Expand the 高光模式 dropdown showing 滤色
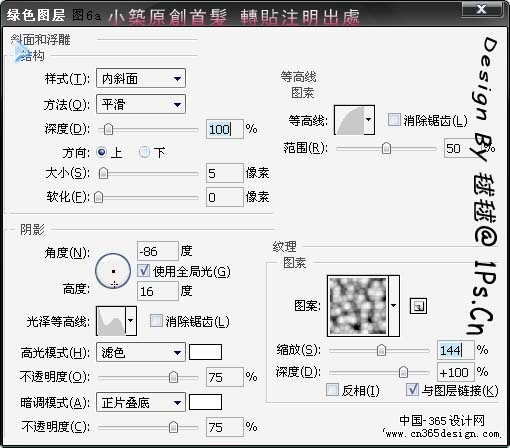 [141, 352]
